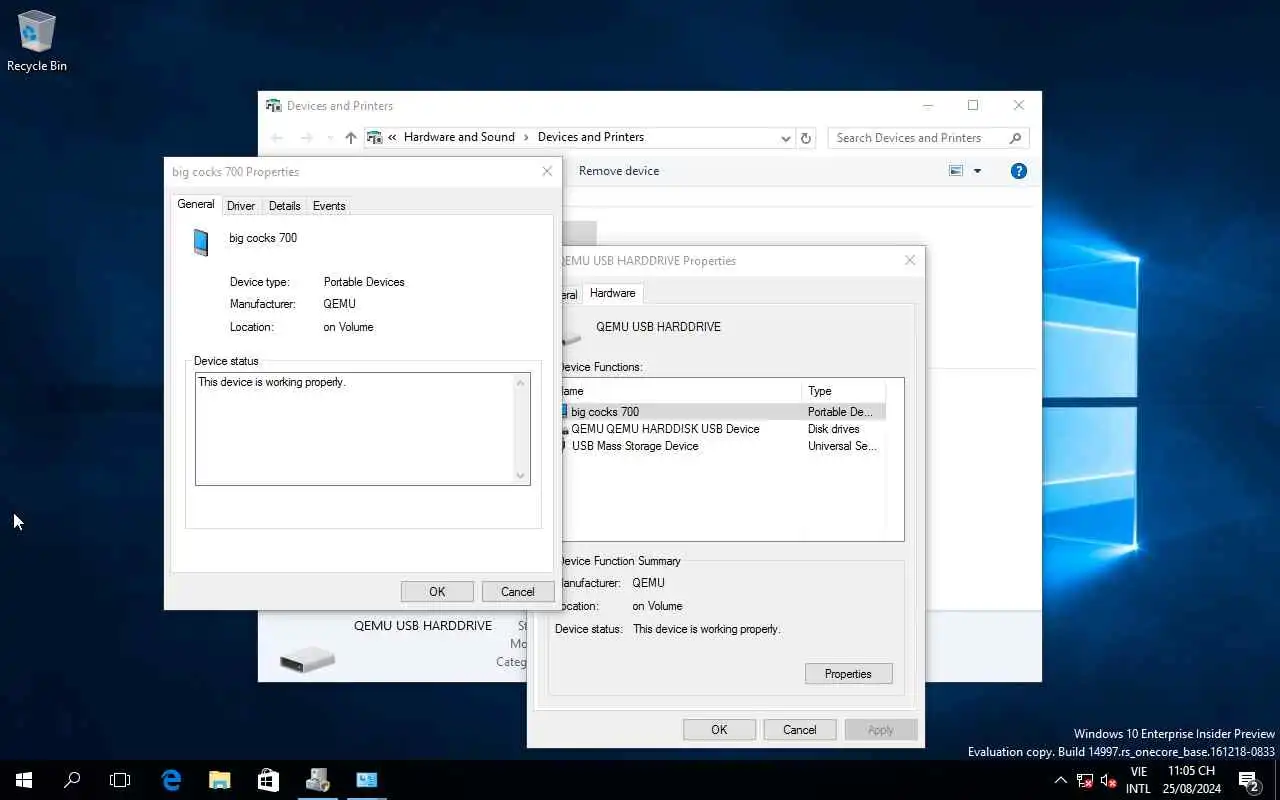Switch to the Details tab

click(x=284, y=205)
